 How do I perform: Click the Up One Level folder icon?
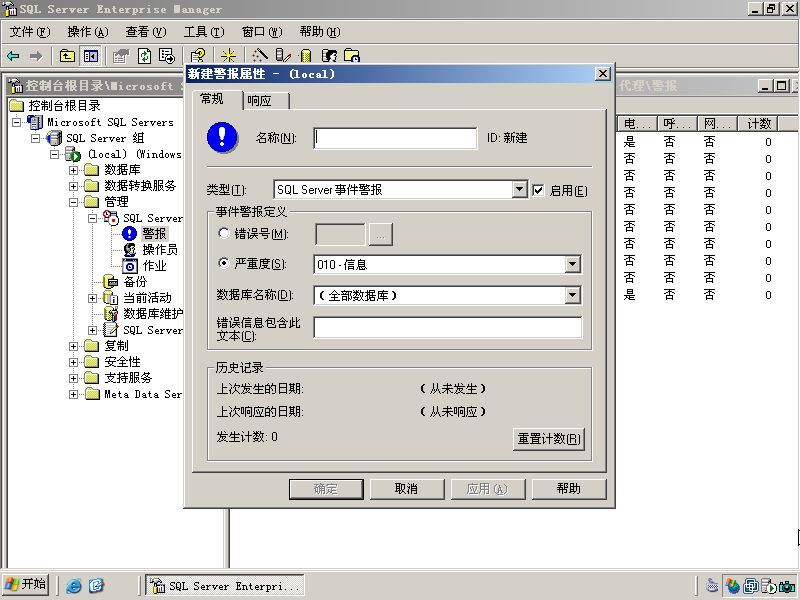(x=67, y=56)
